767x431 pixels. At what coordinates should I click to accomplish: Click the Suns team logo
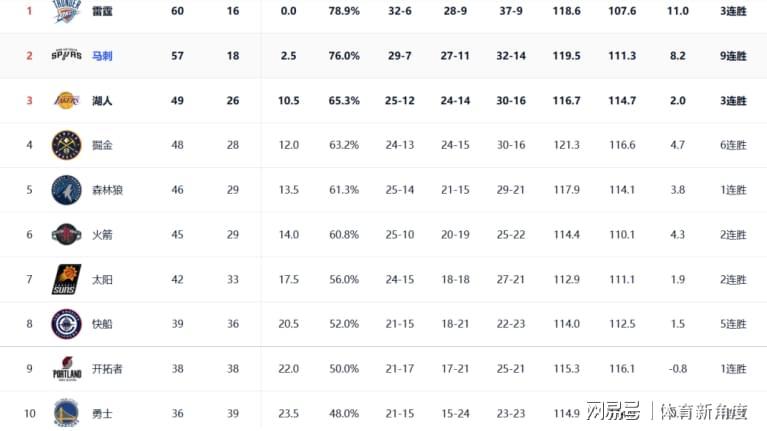coord(67,279)
